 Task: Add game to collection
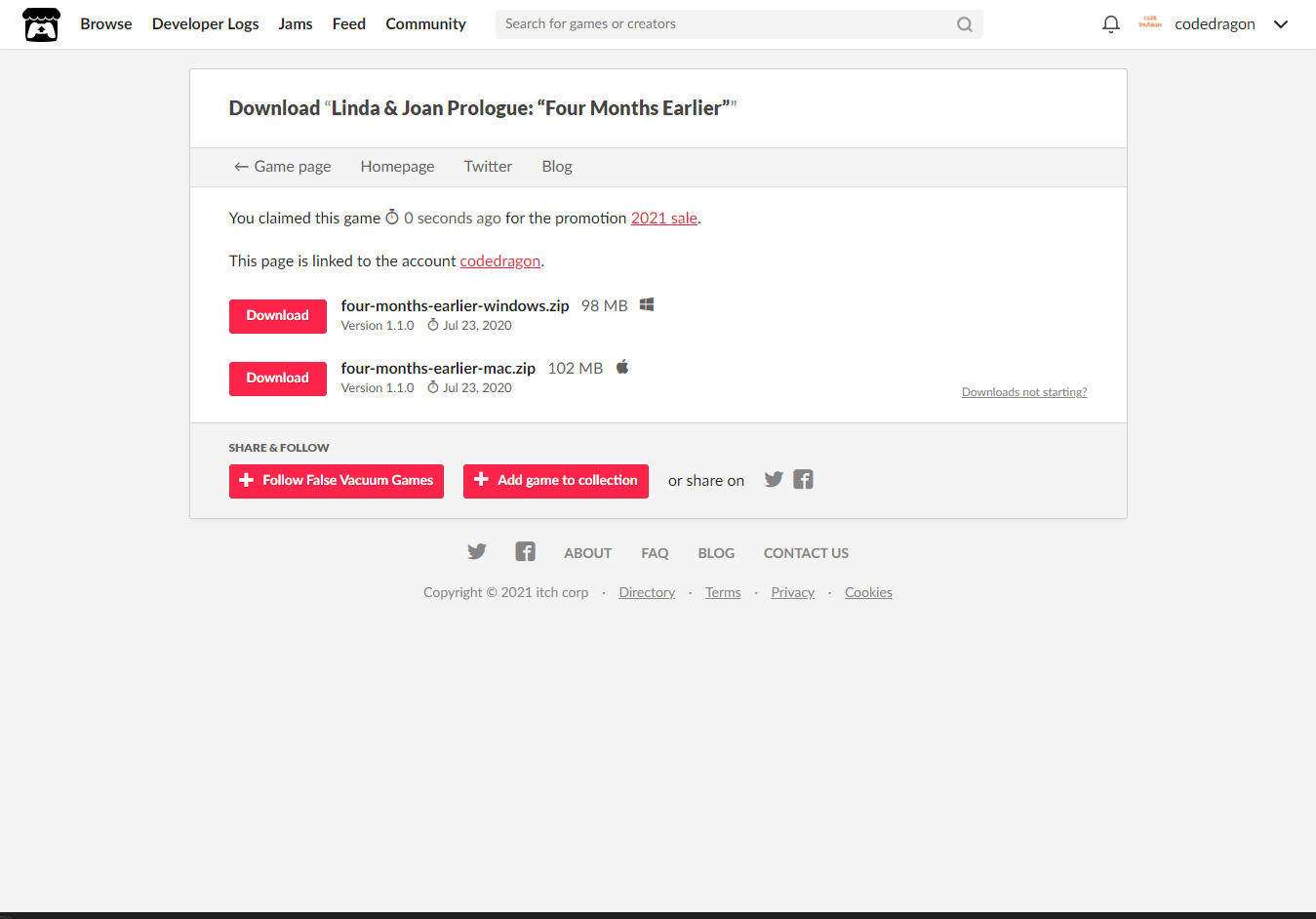pos(556,481)
